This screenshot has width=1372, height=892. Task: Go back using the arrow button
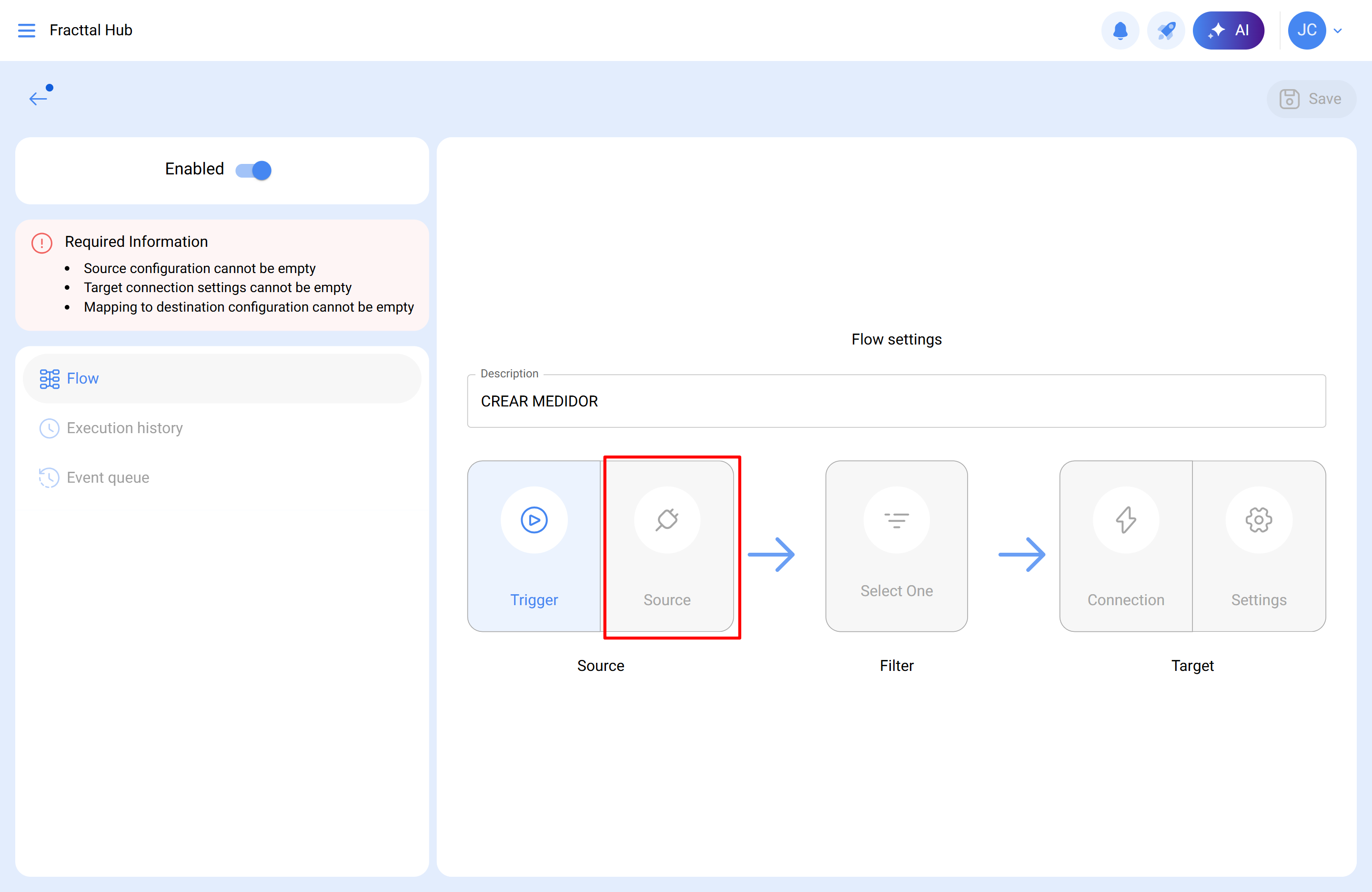coord(39,98)
